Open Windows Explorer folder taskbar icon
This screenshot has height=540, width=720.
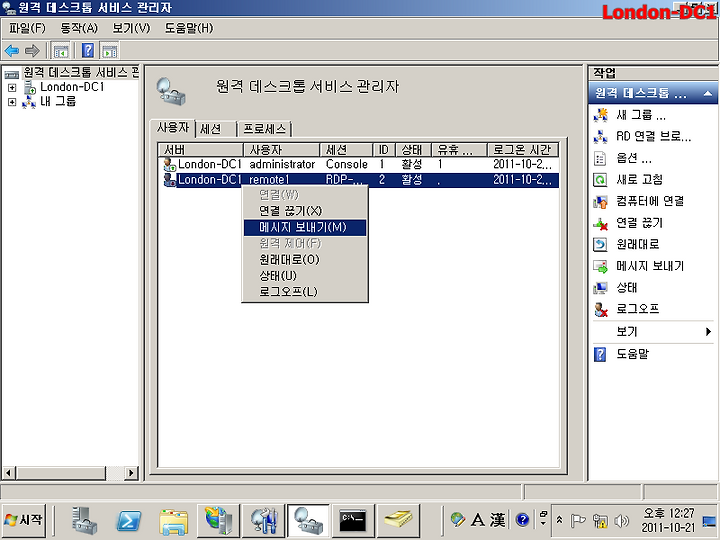tap(174, 521)
